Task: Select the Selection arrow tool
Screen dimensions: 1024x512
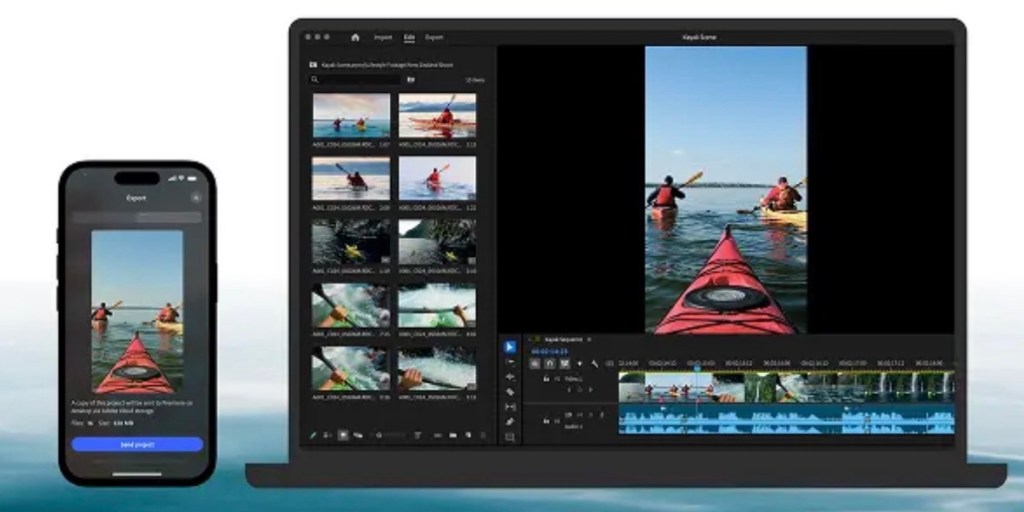Action: click(510, 347)
